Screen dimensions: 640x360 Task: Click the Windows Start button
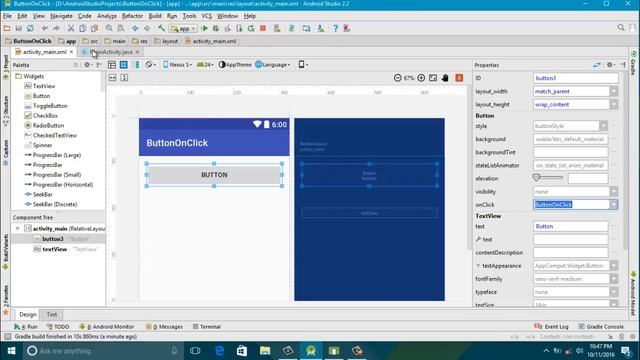tap(11, 351)
